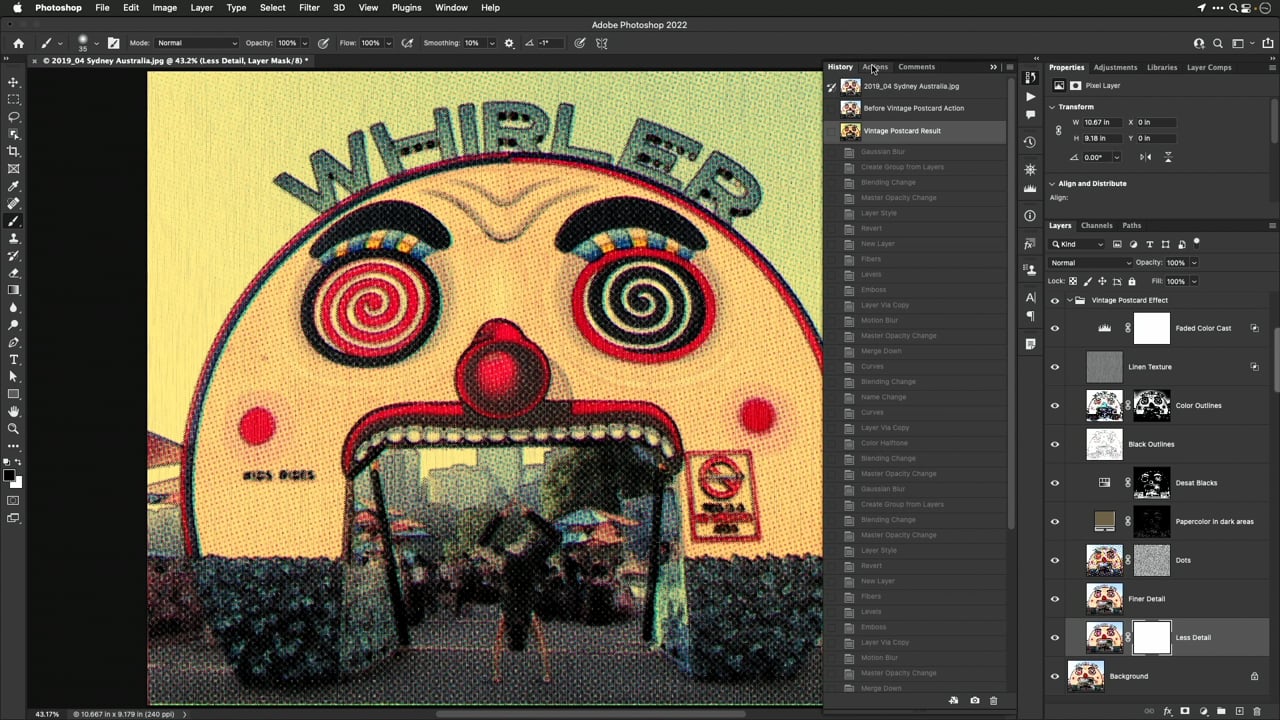Collapse the Vintage Postcard Effect group
This screenshot has height=720, width=1280.
(1069, 300)
